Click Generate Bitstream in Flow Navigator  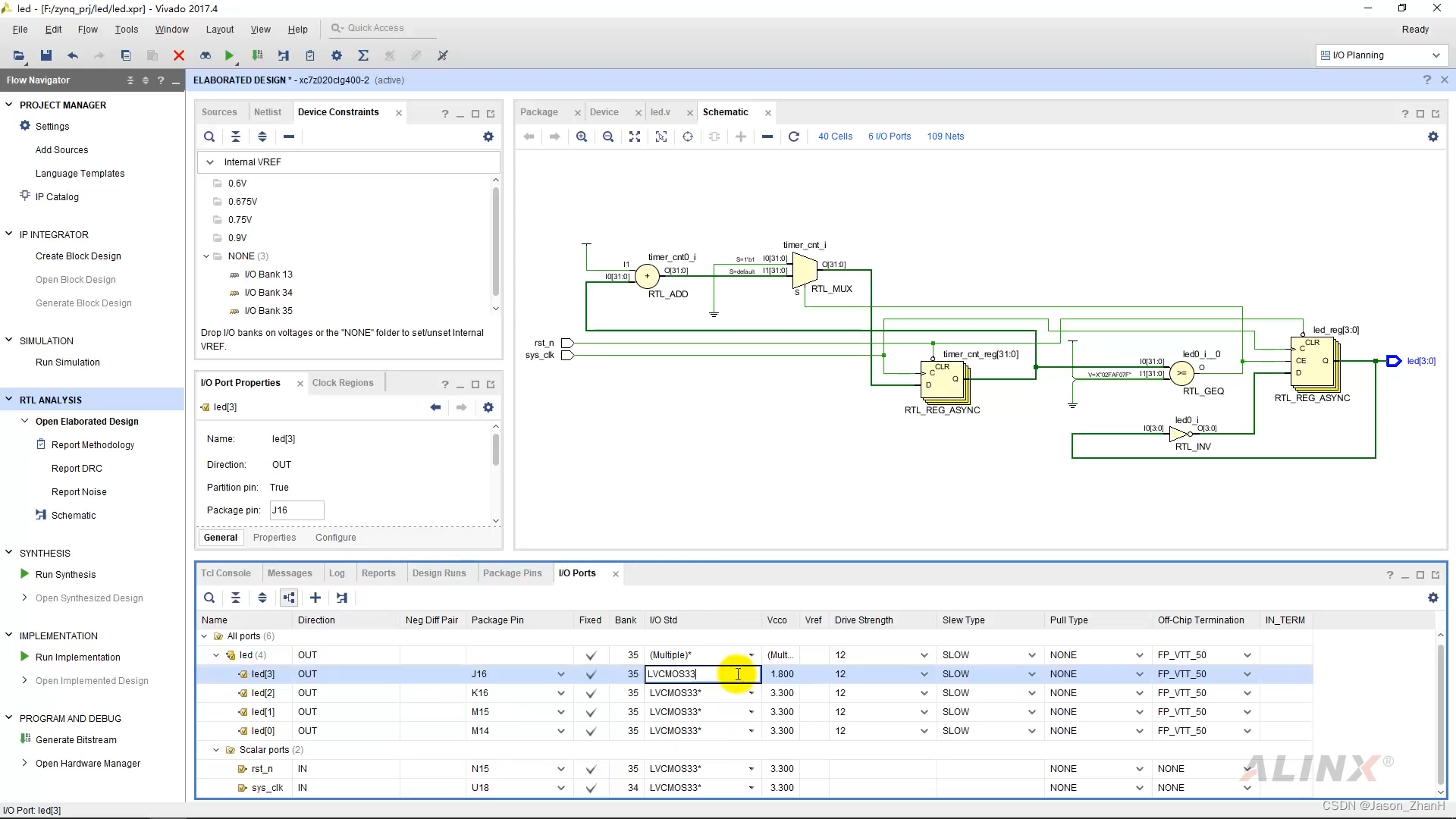tap(76, 740)
